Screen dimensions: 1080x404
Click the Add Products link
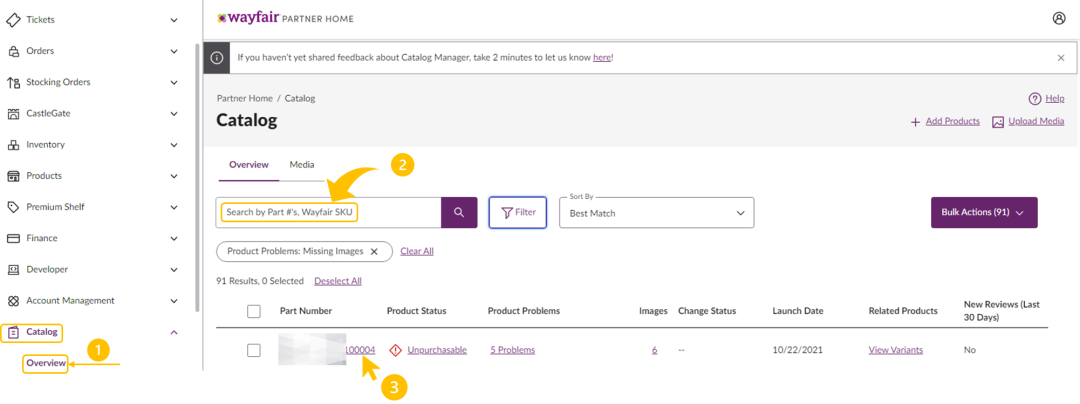click(945, 122)
